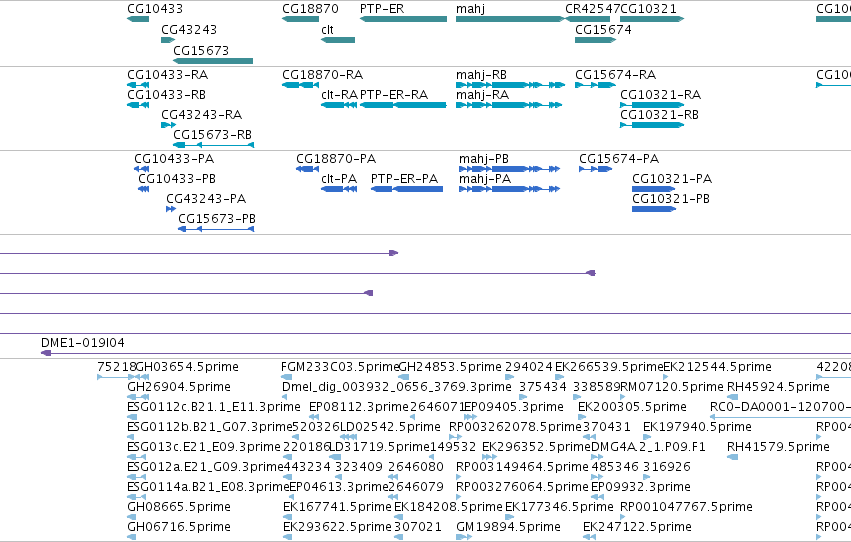The image size is (851, 542).
Task: Select the CG15674-RA transcript
Action: (595, 85)
